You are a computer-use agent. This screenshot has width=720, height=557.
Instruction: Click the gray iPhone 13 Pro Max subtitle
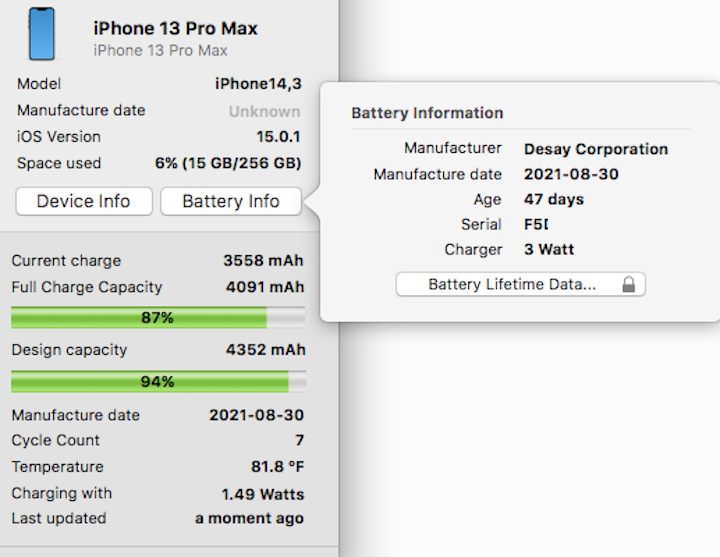click(x=160, y=50)
